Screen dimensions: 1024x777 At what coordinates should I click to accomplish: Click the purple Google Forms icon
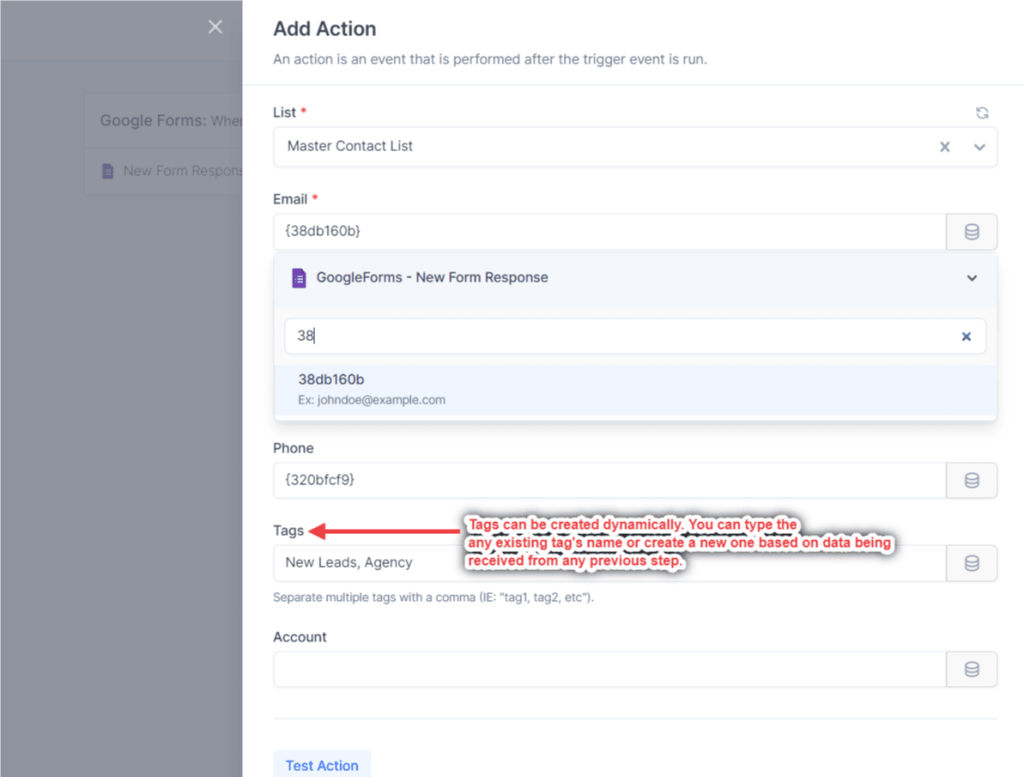tap(298, 278)
